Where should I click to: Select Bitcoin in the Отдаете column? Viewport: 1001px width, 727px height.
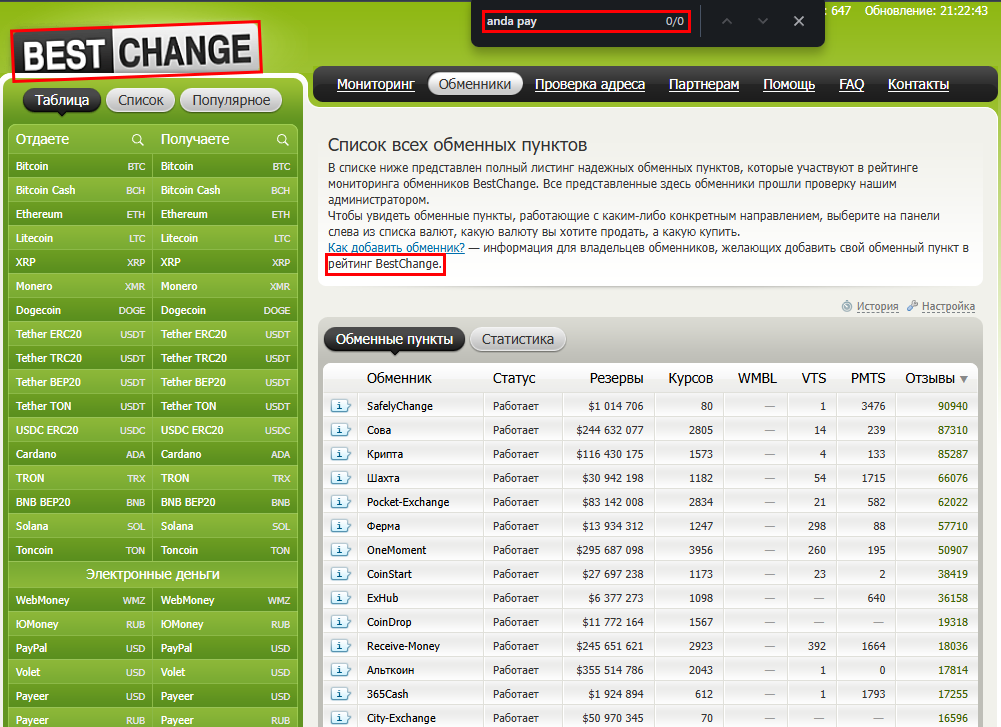click(32, 166)
